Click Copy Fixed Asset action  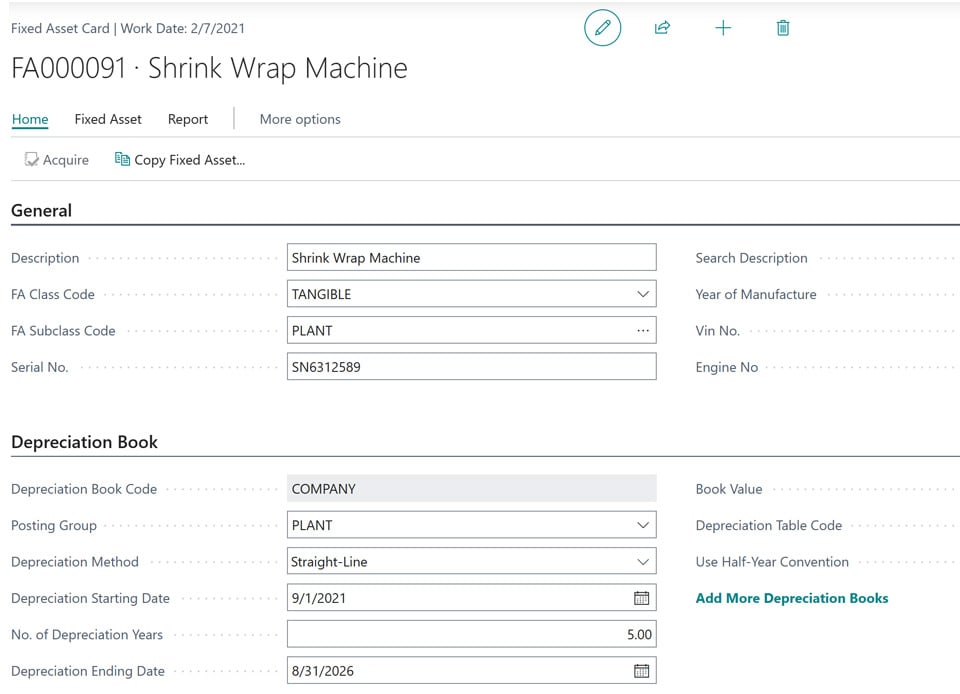(x=180, y=160)
